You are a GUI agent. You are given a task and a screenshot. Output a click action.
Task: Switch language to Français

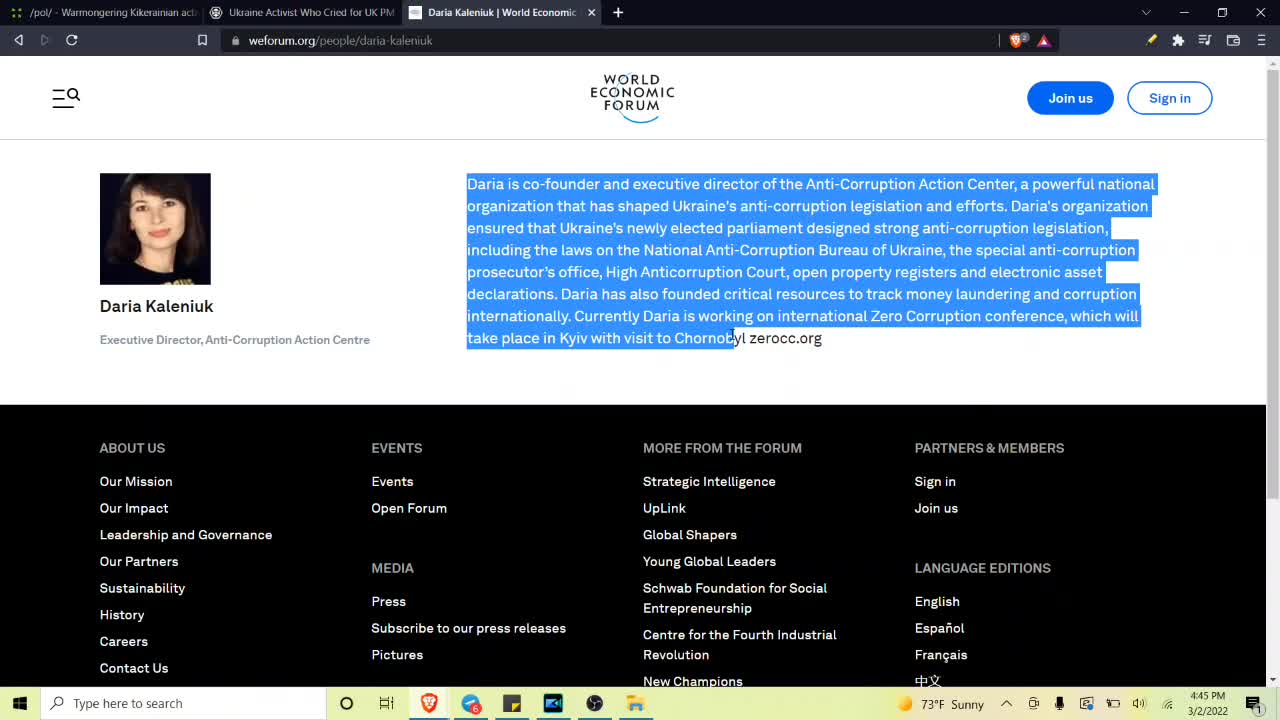pos(941,655)
